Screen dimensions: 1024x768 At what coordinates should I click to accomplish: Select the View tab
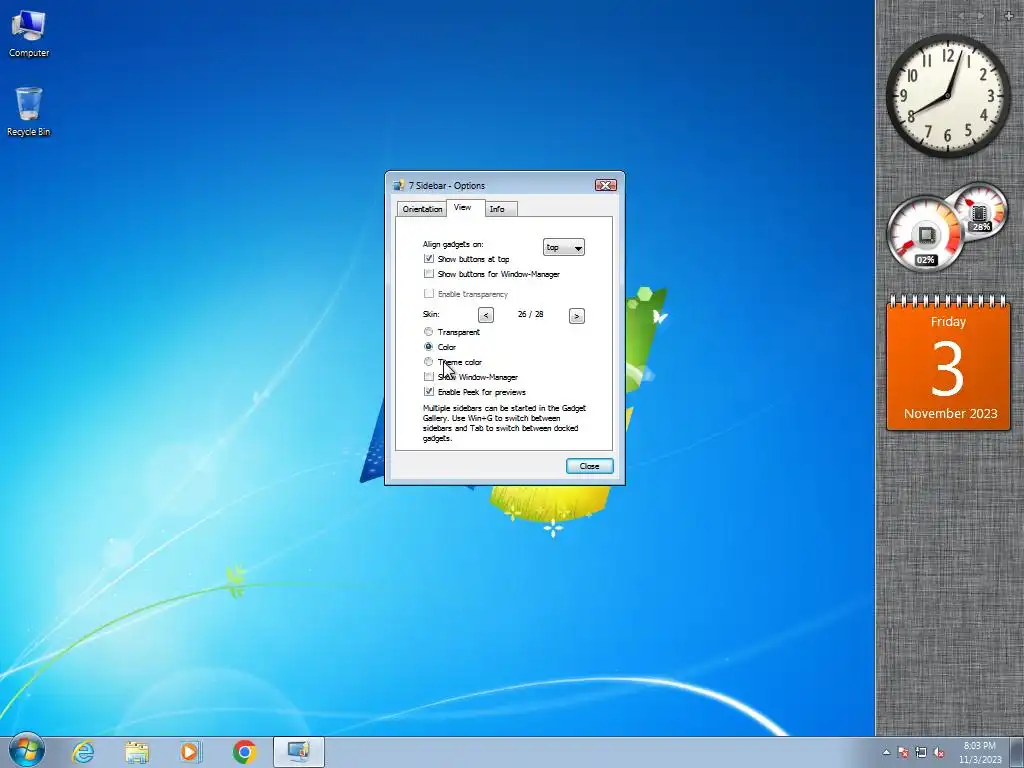point(465,208)
